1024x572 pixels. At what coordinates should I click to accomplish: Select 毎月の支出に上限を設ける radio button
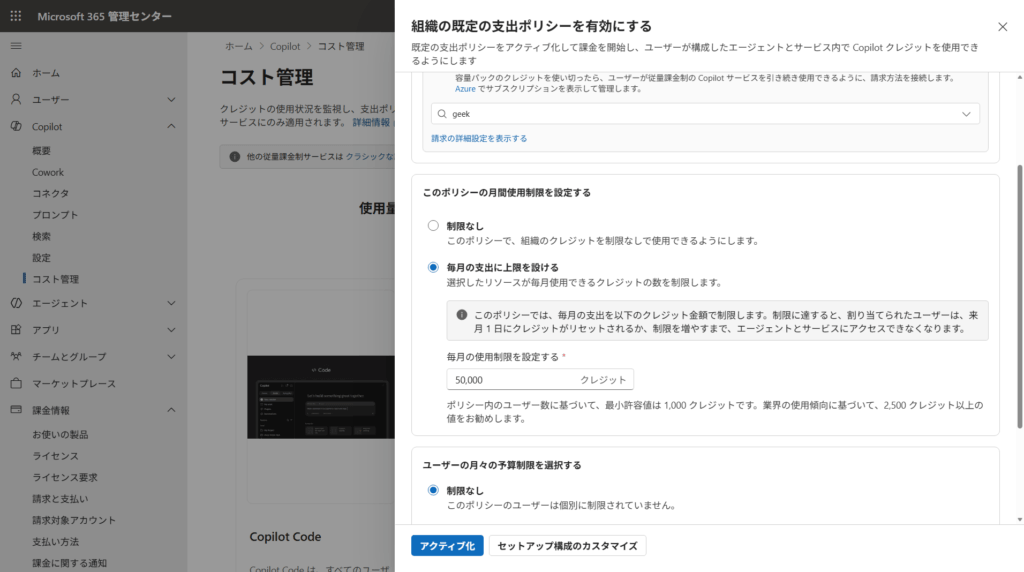click(433, 267)
